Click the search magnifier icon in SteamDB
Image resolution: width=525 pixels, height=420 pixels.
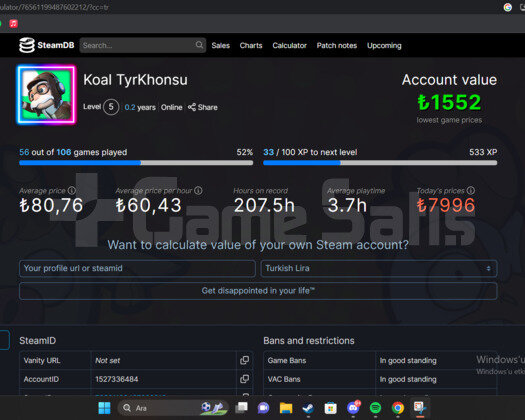click(x=199, y=45)
